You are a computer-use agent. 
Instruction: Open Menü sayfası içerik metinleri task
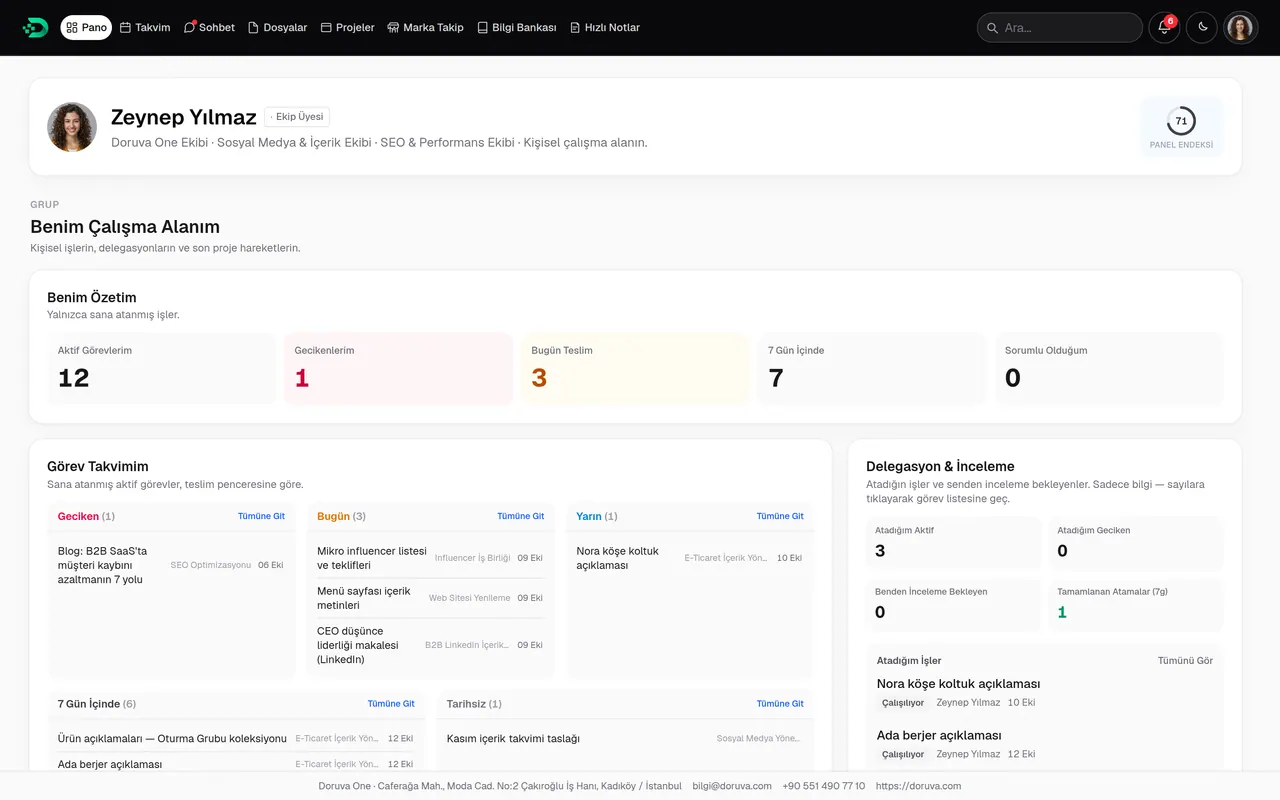pyautogui.click(x=430, y=598)
